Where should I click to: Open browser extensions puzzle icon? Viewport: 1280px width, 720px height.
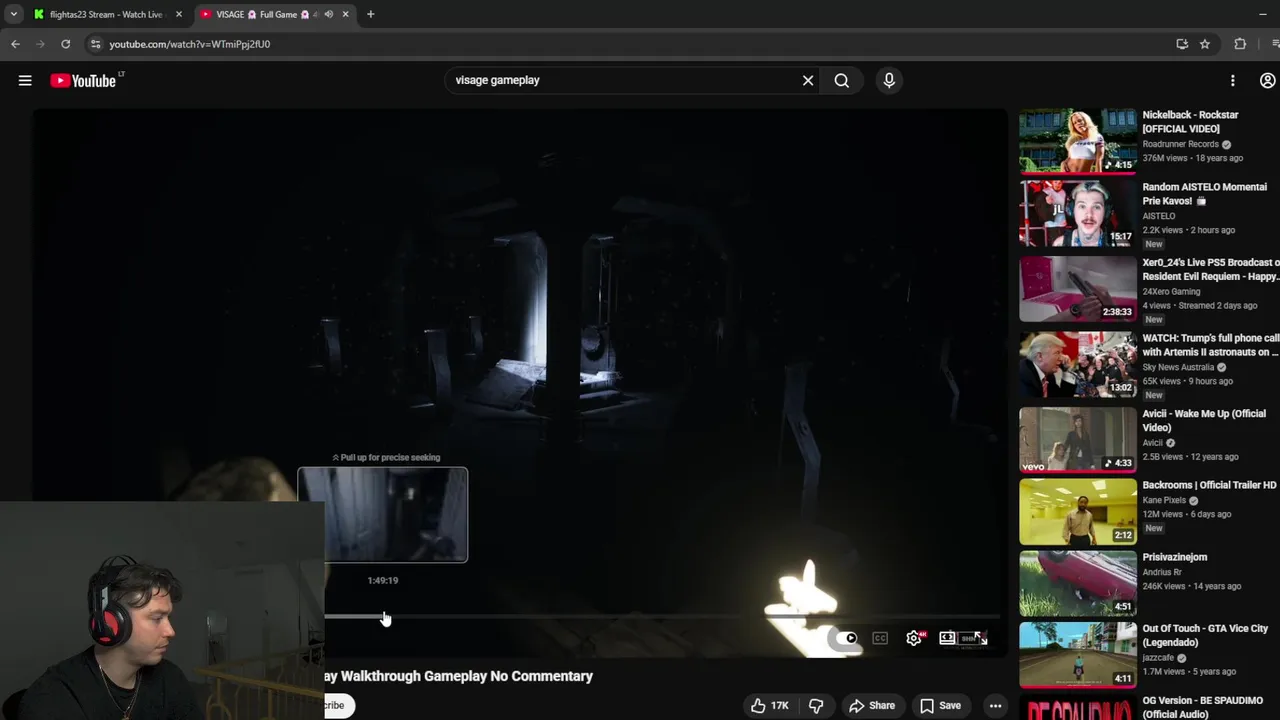pos(1240,44)
